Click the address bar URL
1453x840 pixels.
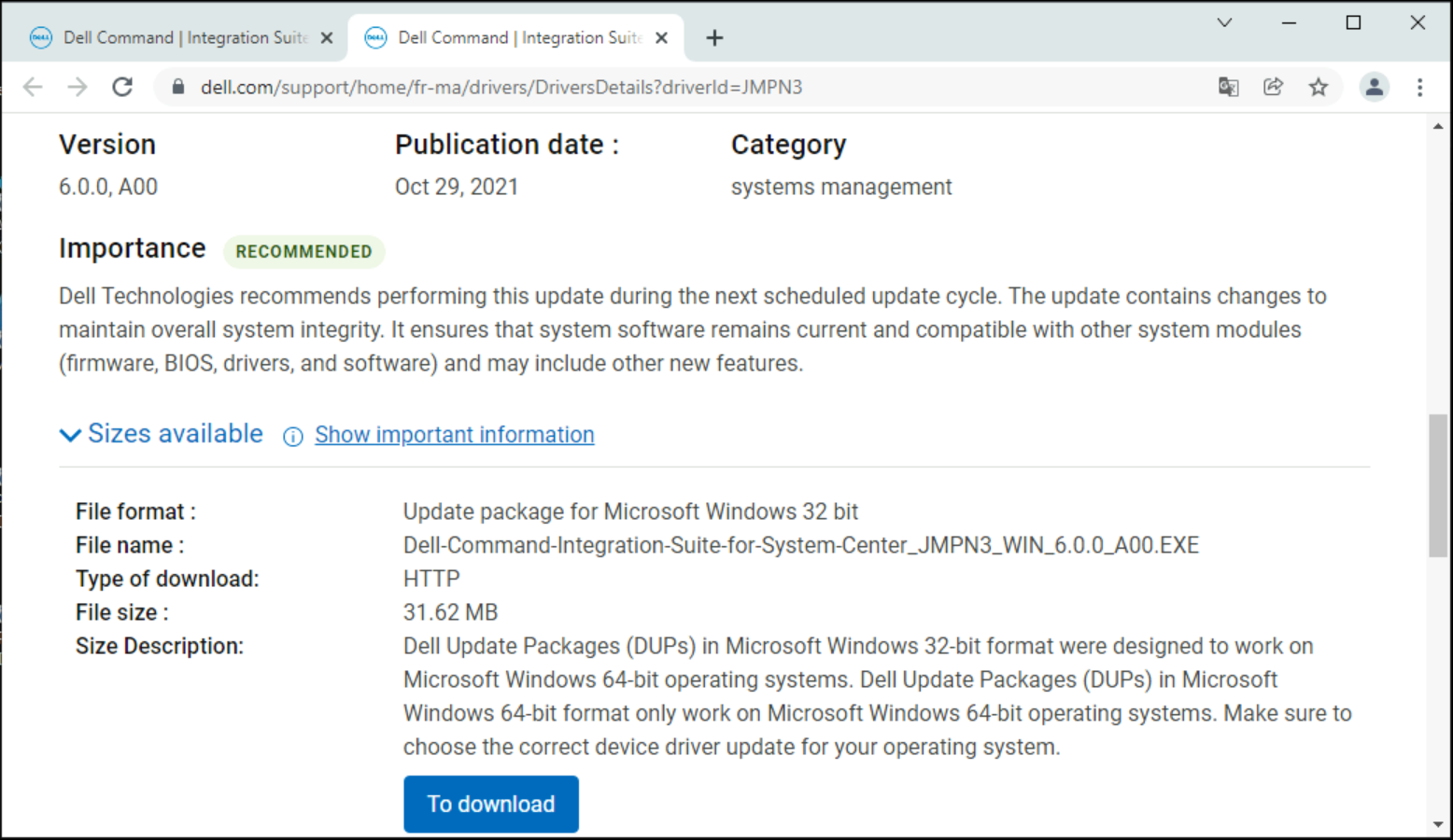pyautogui.click(x=501, y=87)
